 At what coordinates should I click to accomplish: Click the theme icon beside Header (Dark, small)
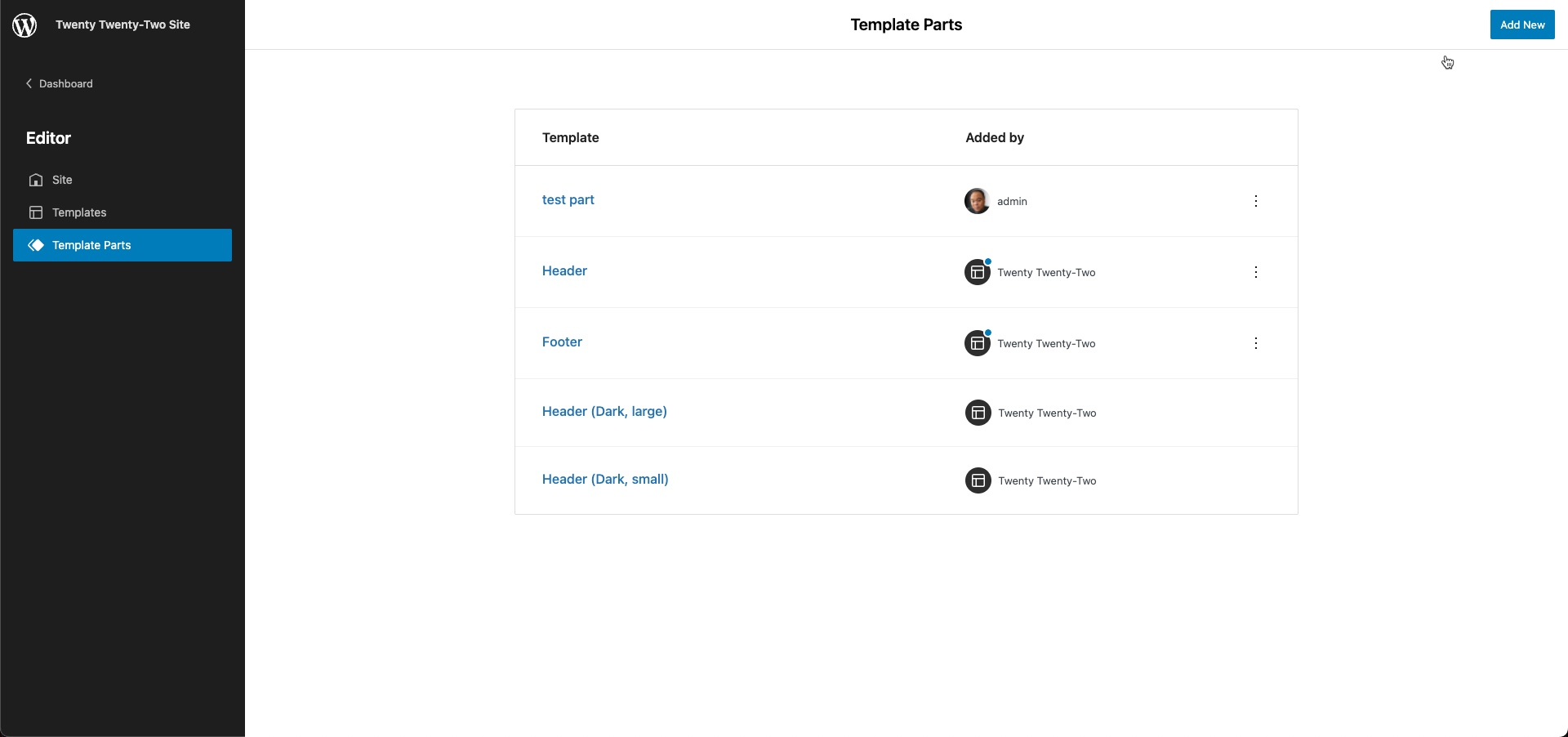click(978, 480)
